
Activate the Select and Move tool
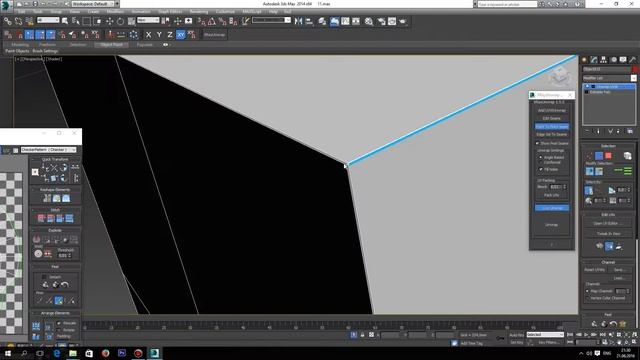click(x=109, y=21)
